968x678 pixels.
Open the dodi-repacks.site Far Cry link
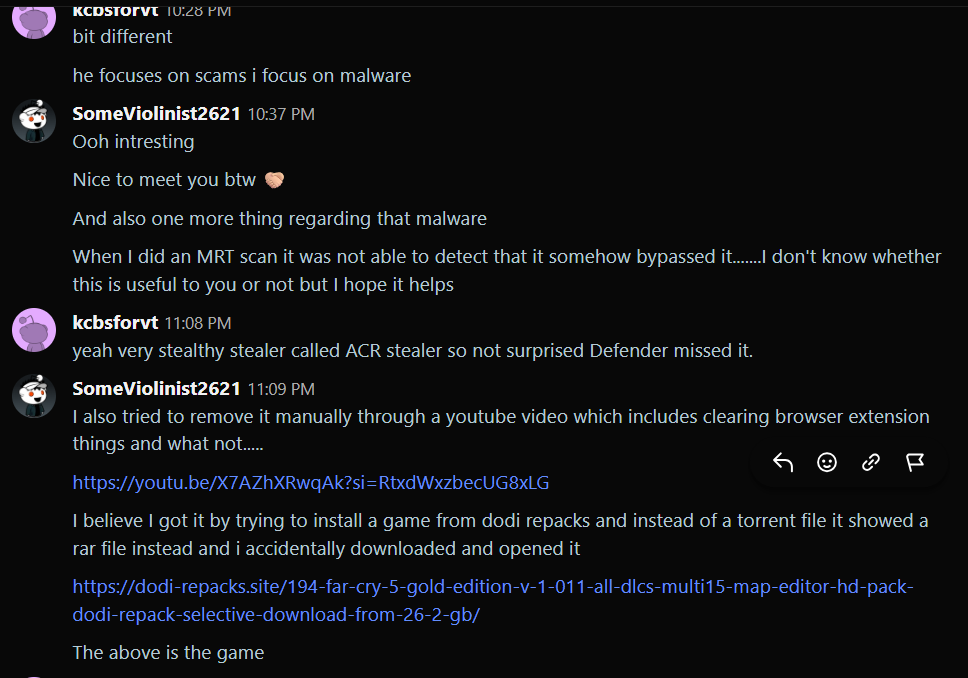pos(493,600)
